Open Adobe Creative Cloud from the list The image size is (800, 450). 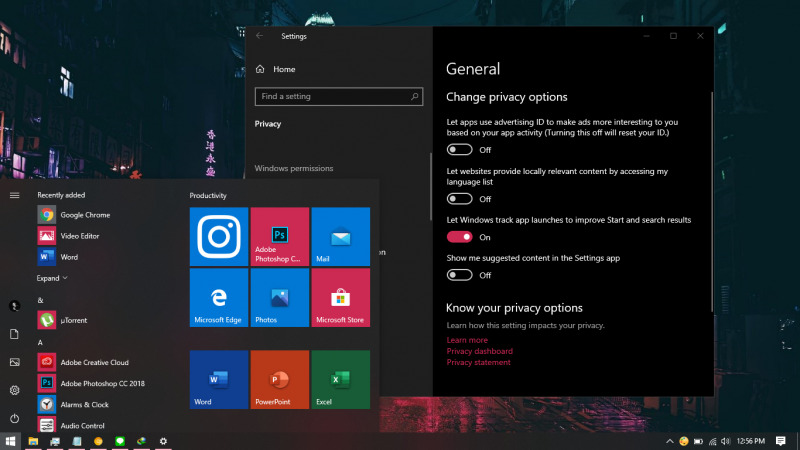point(83,362)
